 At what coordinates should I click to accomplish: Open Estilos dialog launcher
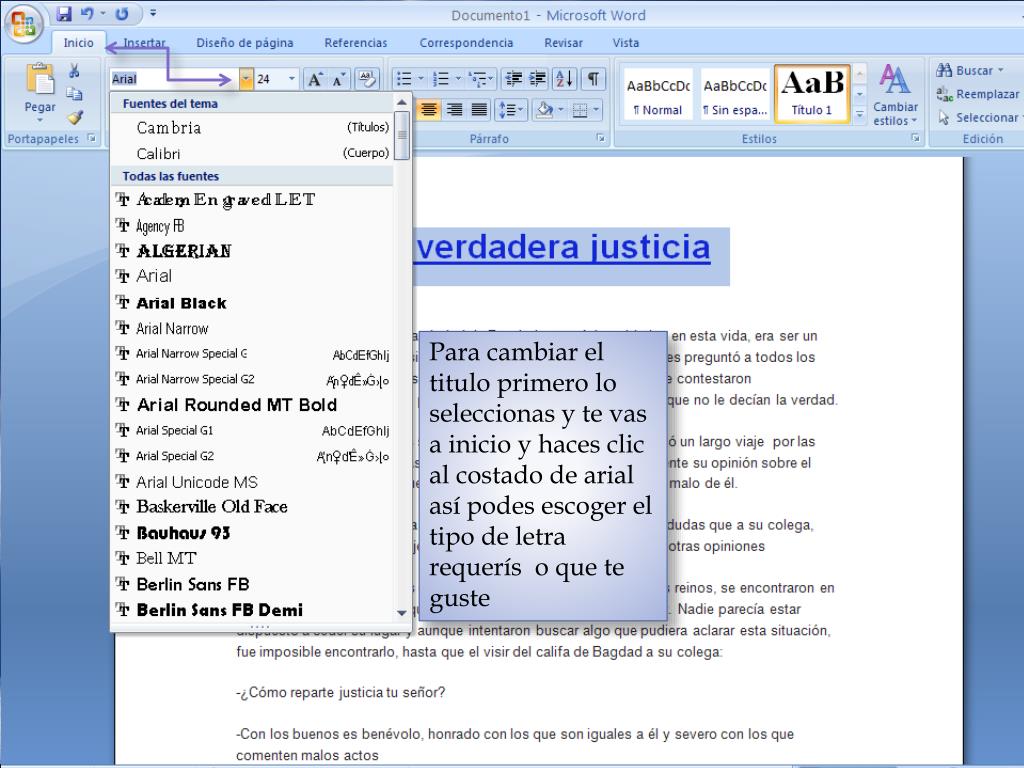coord(916,138)
